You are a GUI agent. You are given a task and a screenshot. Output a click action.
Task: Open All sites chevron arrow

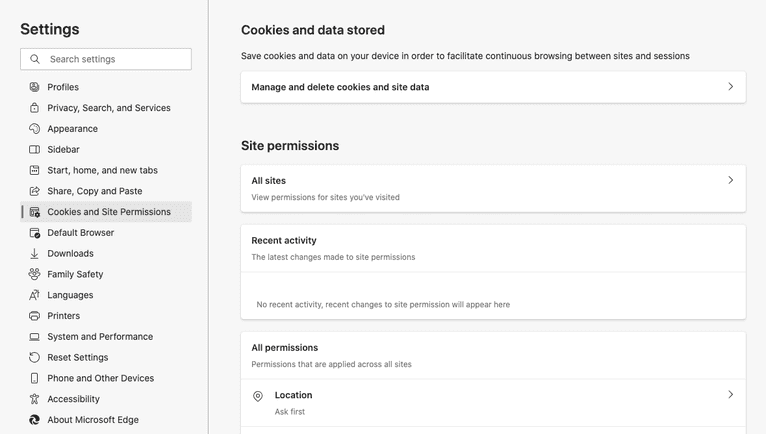pyautogui.click(x=730, y=181)
